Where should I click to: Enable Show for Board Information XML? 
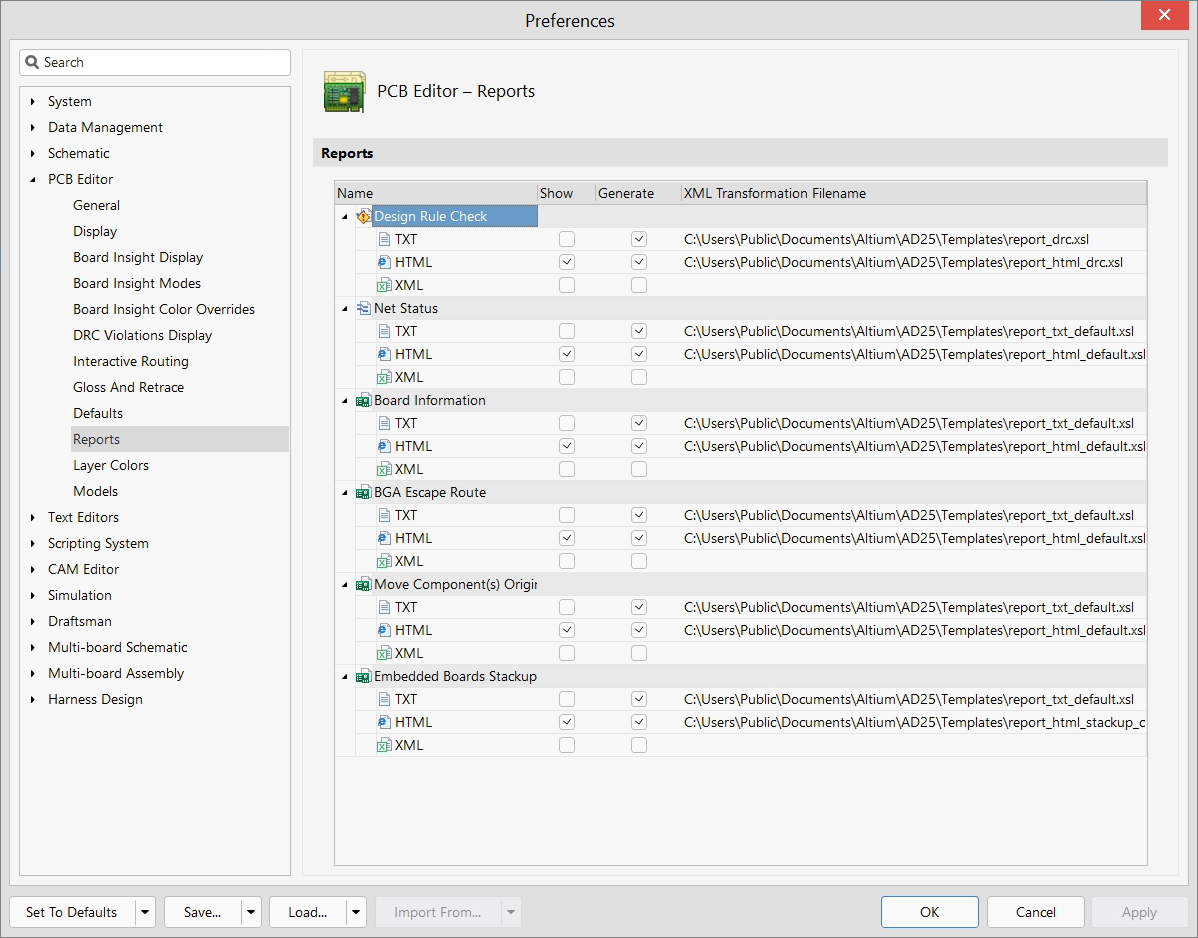pos(567,470)
